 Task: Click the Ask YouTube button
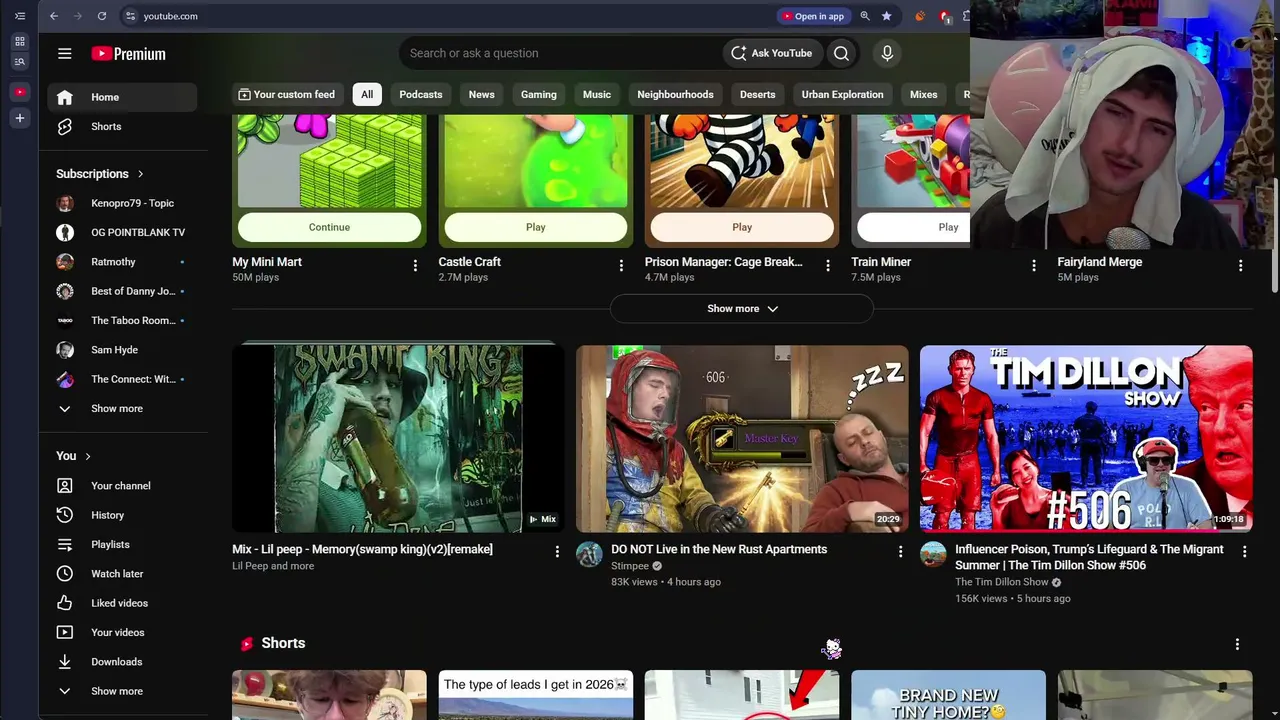tap(772, 54)
